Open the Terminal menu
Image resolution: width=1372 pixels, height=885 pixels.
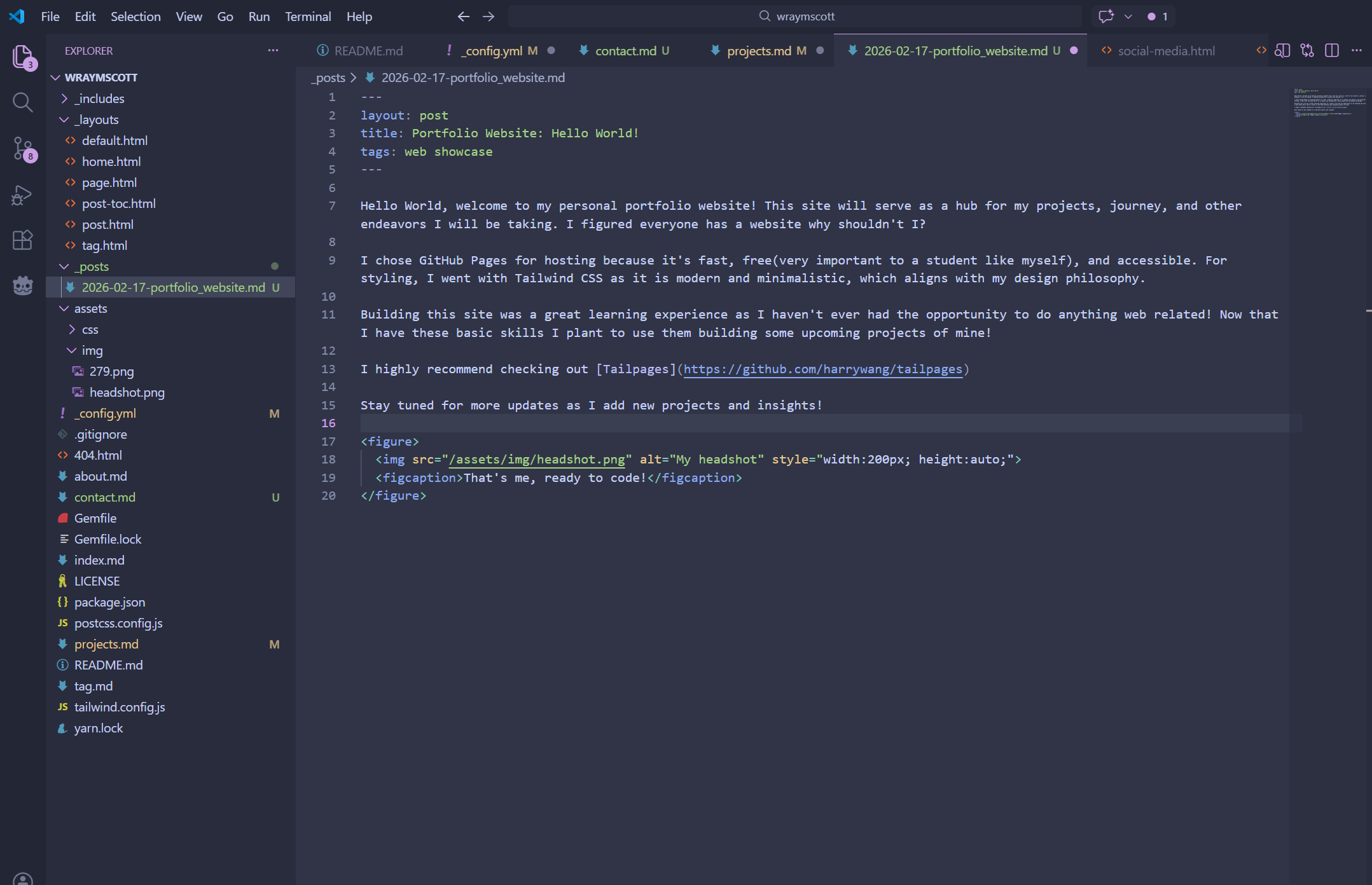point(308,17)
